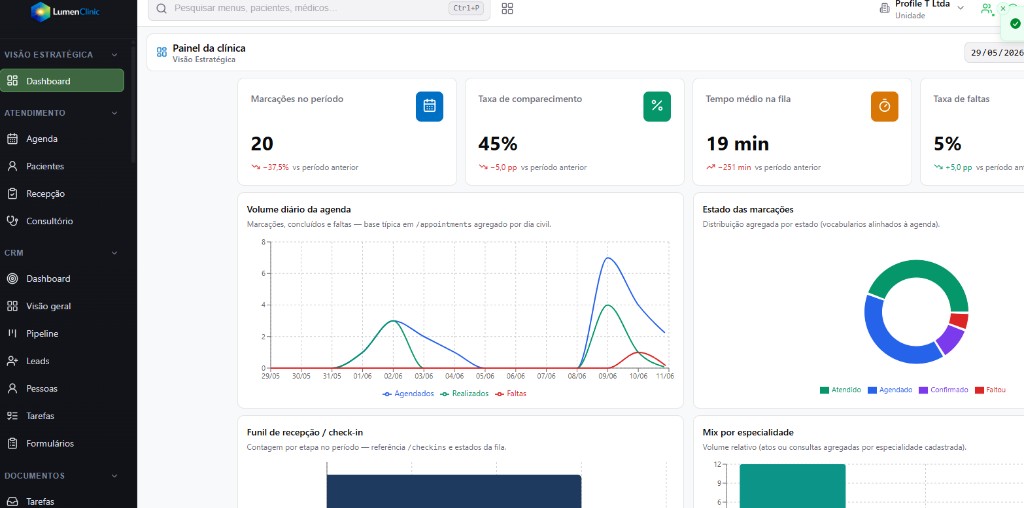Open Formulários in sidebar
This screenshot has height=508, width=1024.
(63, 443)
